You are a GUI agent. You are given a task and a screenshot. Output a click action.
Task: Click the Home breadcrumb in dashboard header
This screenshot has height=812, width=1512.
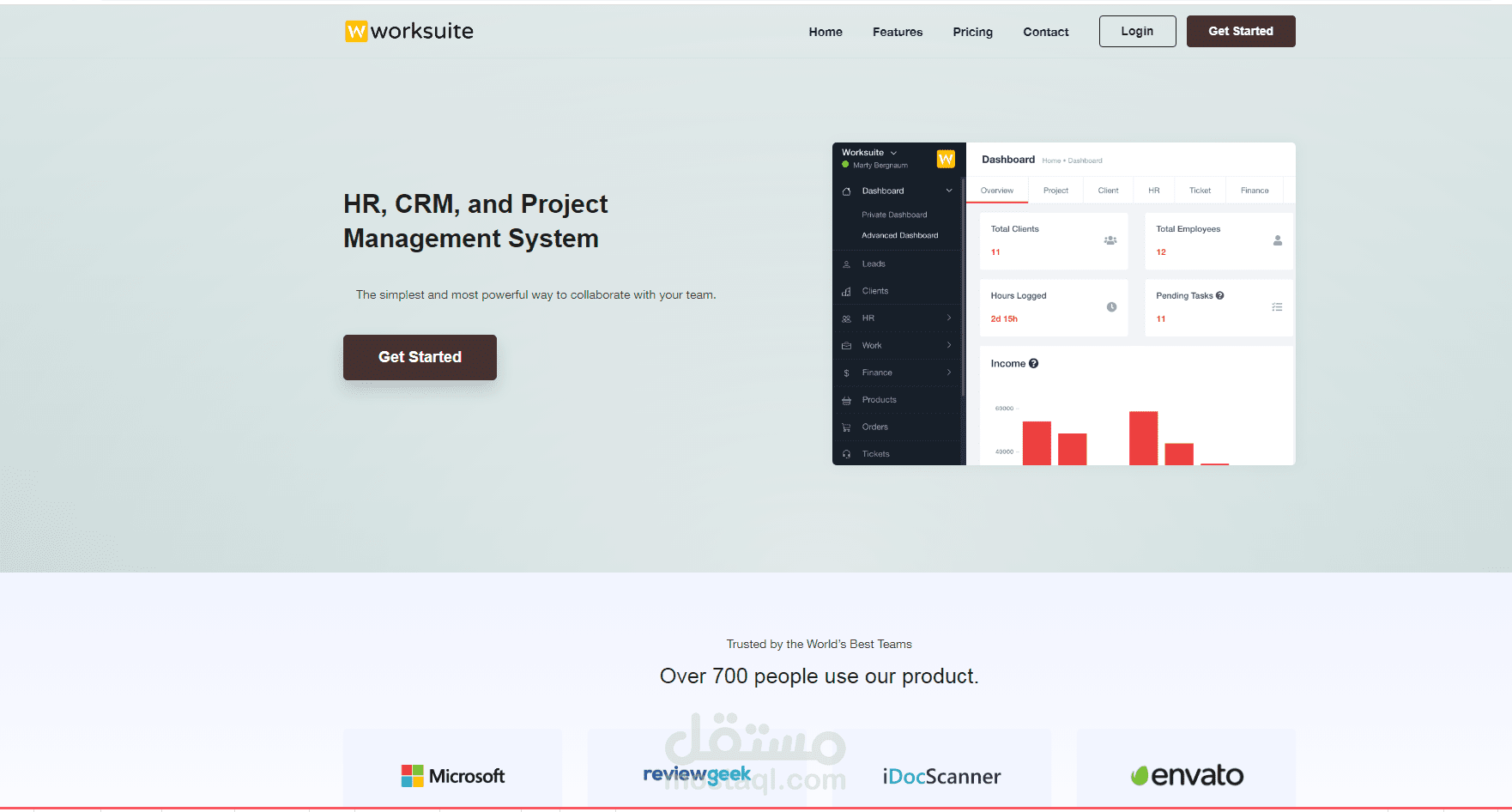[1051, 161]
